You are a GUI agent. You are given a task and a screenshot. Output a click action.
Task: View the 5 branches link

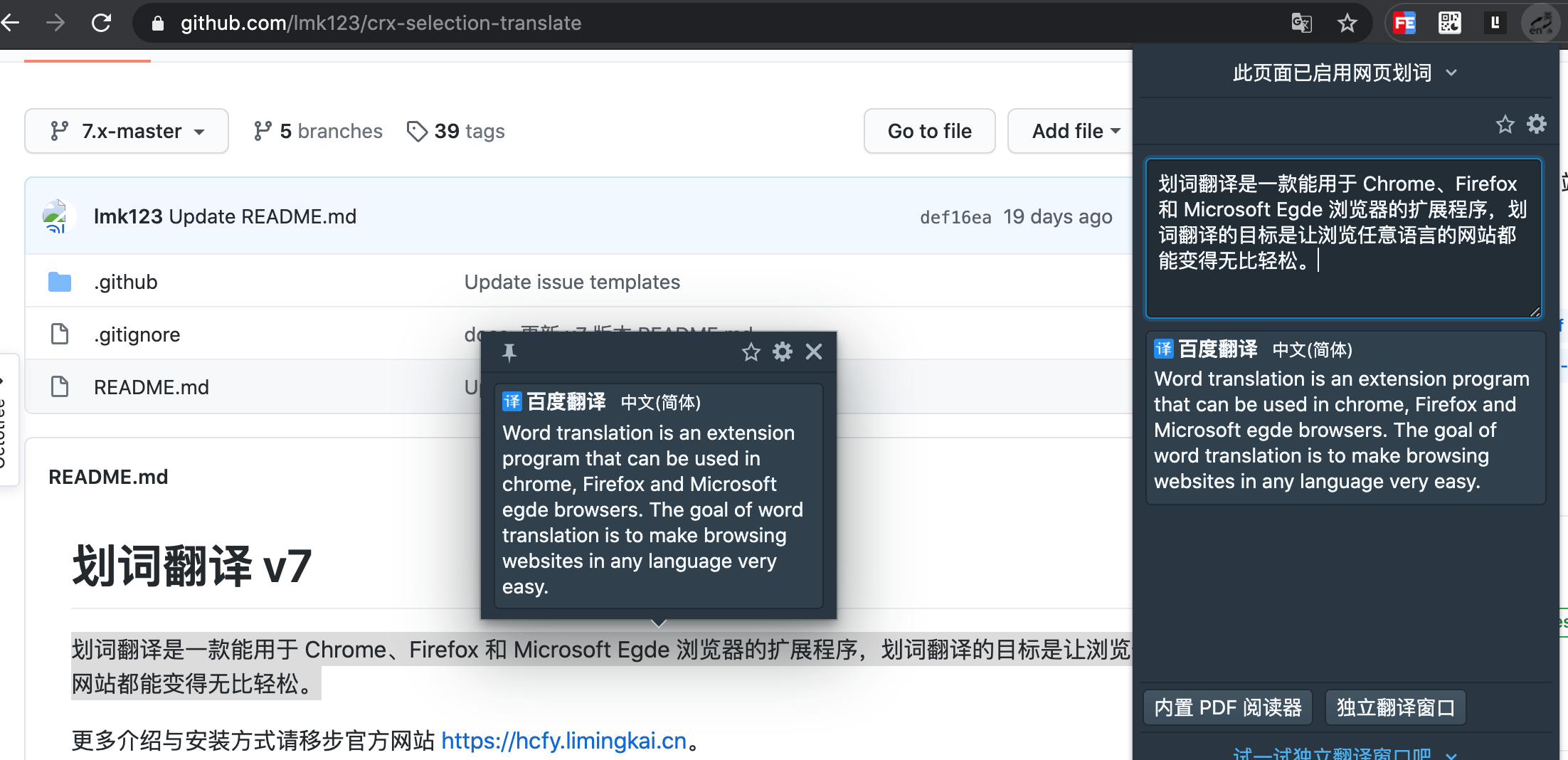point(318,131)
